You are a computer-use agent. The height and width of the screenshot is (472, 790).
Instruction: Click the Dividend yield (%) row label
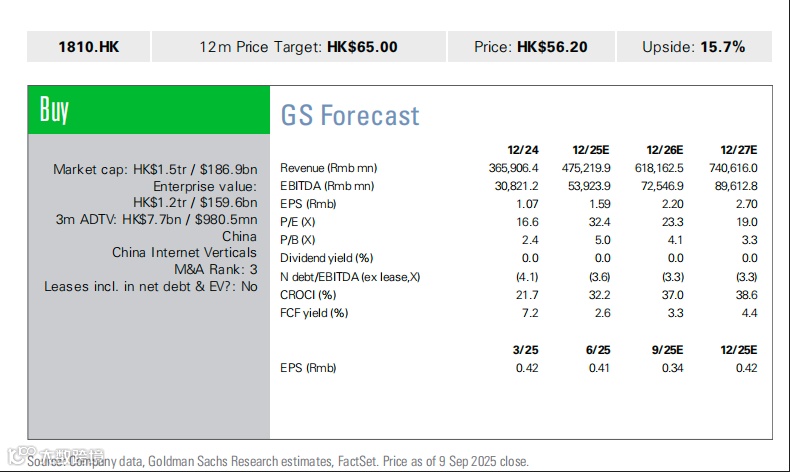click(326, 258)
